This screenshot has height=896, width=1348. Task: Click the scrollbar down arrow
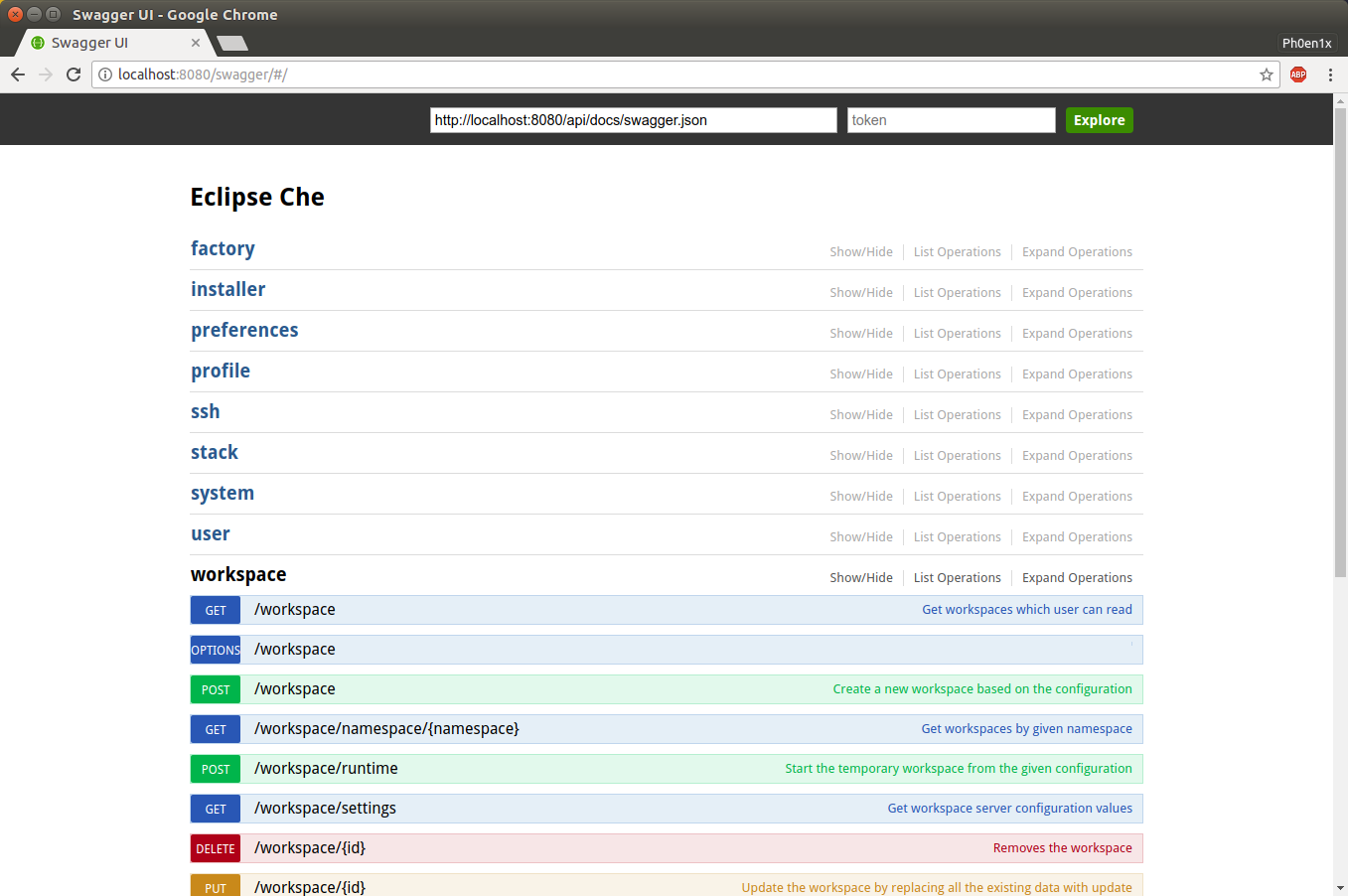(1340, 888)
